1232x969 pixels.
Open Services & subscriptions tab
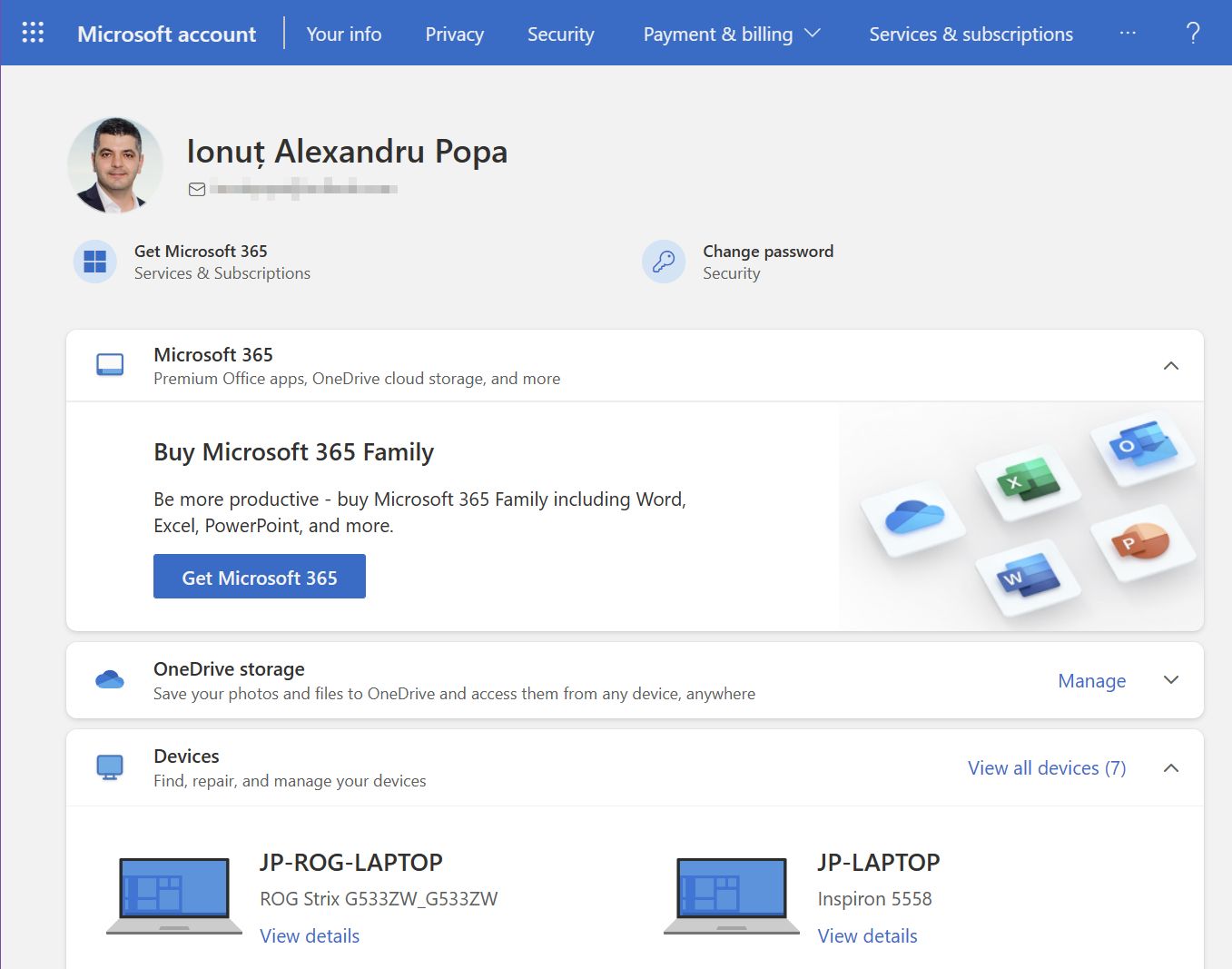click(x=971, y=34)
